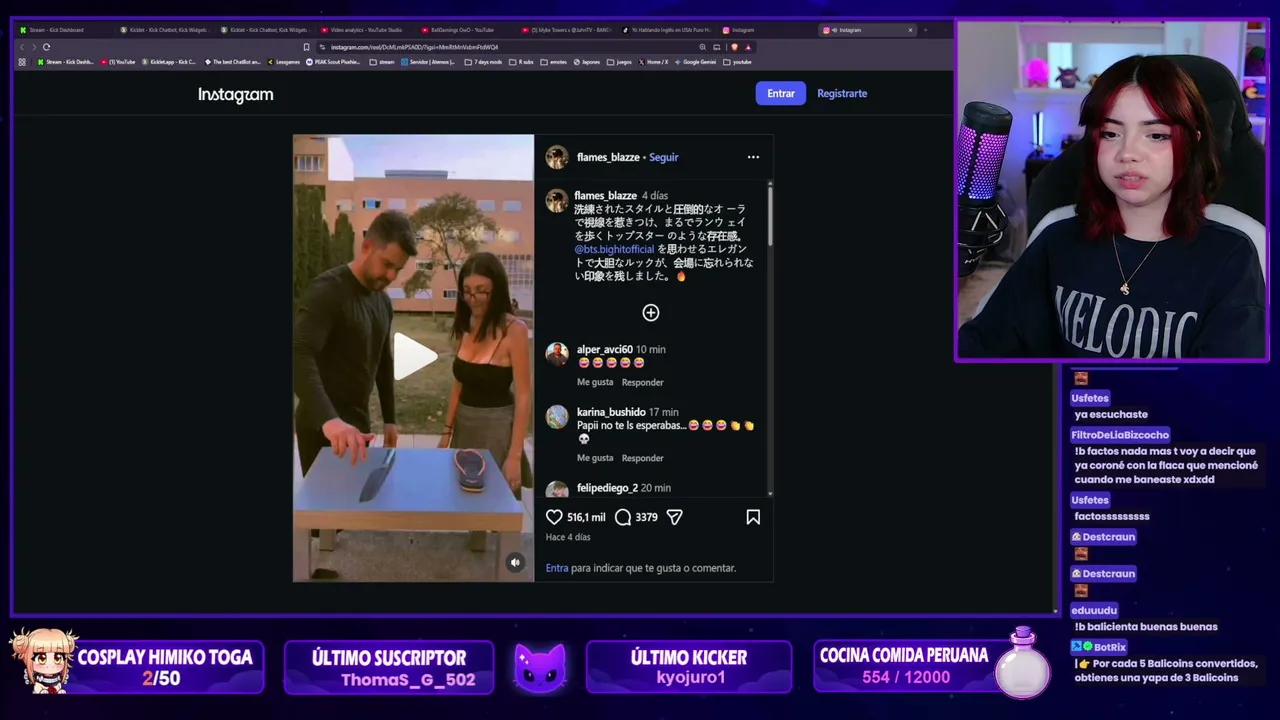This screenshot has height=720, width=1280.
Task: Switch to Yo Hablando Inglés TikTok tab
Action: tap(666, 30)
